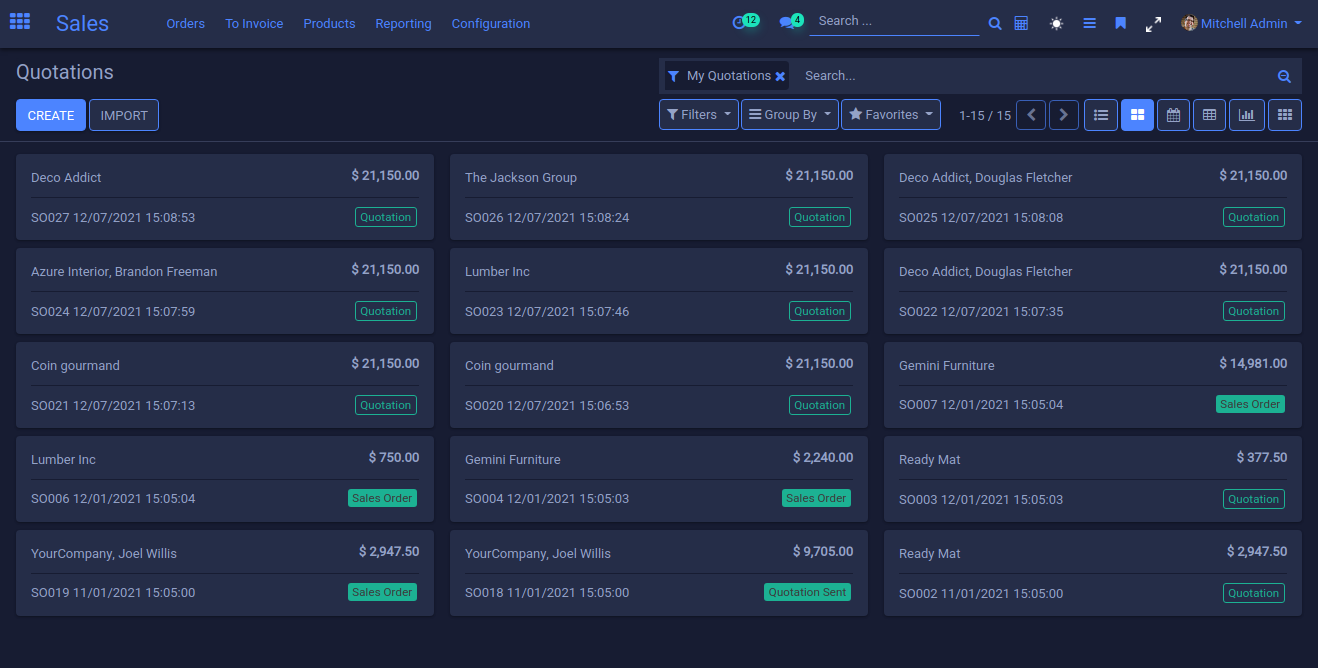Viewport: 1318px width, 668px height.
Task: Focus the quotations Search... field
Action: [x=1035, y=76]
